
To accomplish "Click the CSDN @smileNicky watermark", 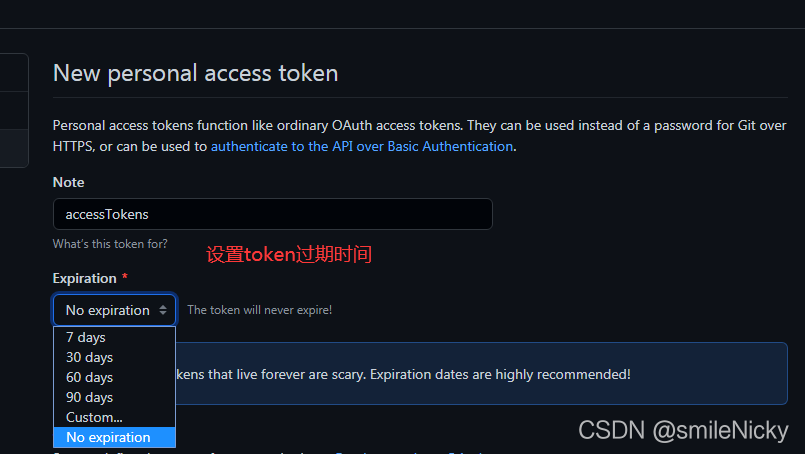I will point(683,430).
